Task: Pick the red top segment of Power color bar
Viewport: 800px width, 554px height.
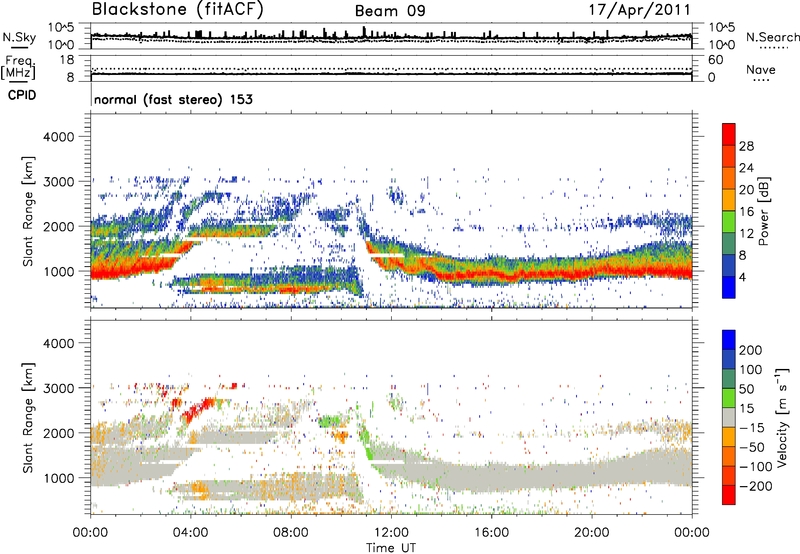Action: coord(729,134)
